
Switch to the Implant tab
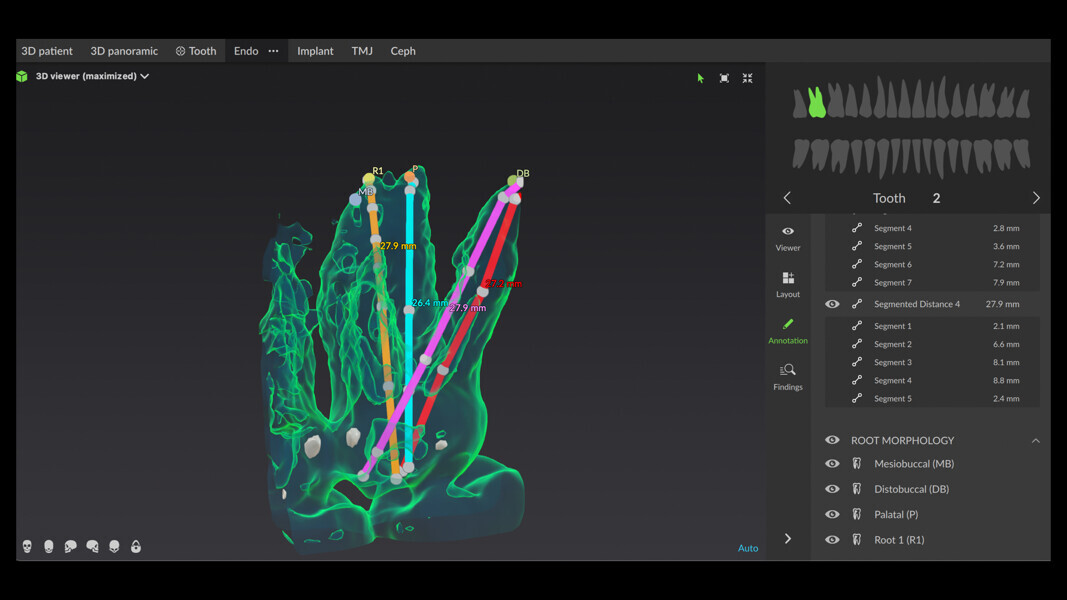(315, 50)
